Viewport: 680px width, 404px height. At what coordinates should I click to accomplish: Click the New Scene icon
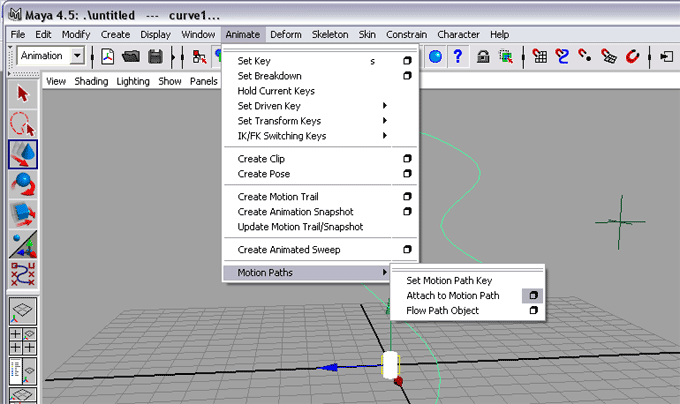click(x=107, y=56)
